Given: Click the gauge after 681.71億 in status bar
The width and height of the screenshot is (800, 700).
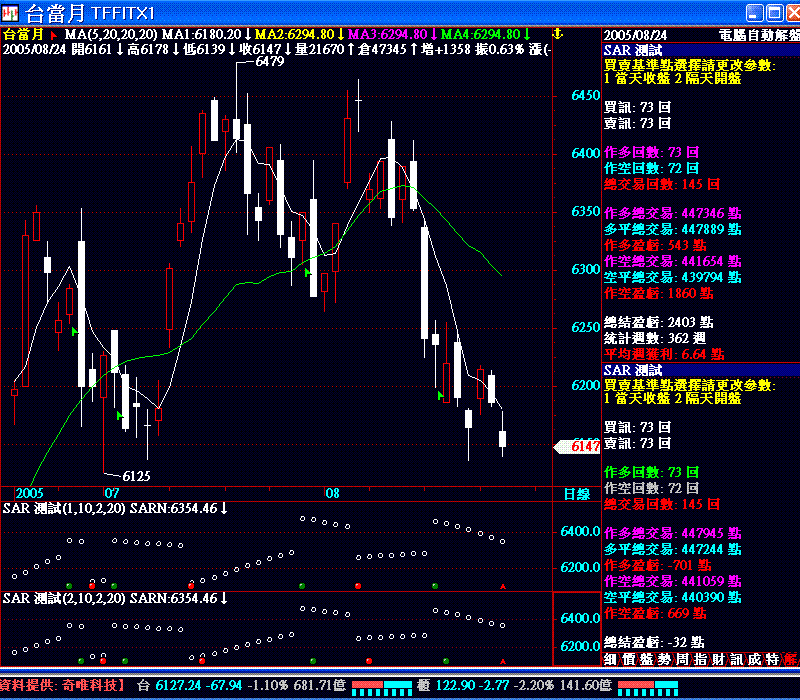Looking at the screenshot, I should pyautogui.click(x=382, y=688).
